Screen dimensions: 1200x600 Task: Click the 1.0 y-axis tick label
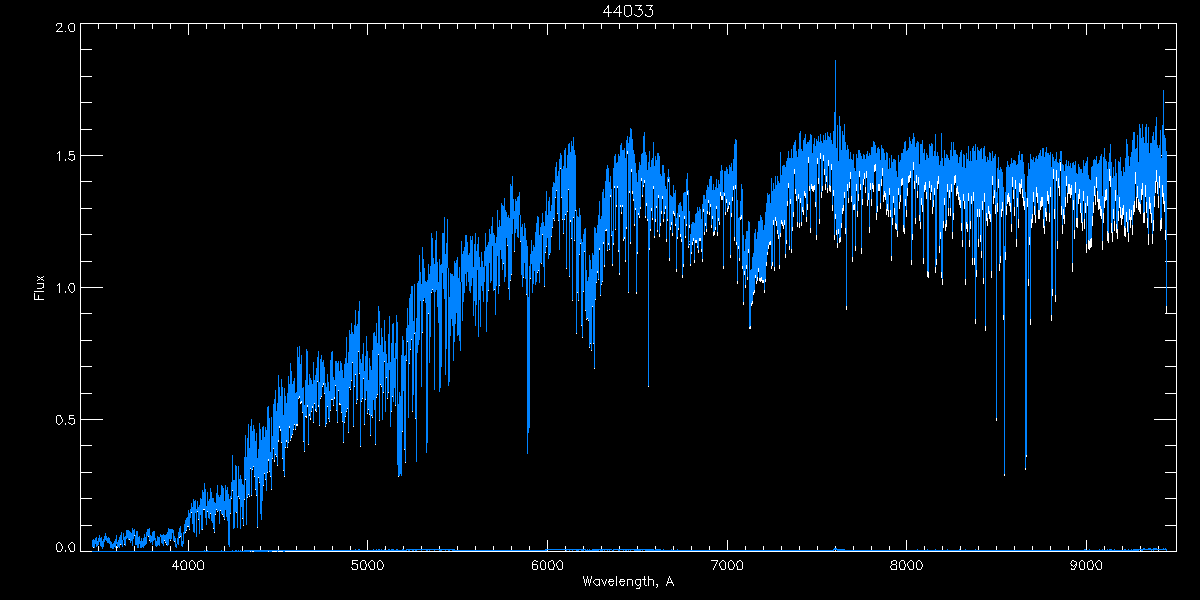click(x=66, y=288)
